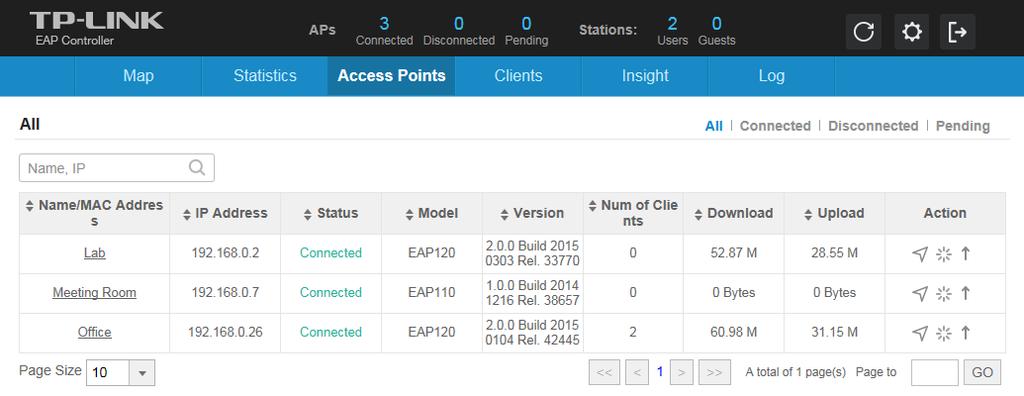1024x396 pixels.
Task: Switch to the Map tab
Action: pos(138,76)
